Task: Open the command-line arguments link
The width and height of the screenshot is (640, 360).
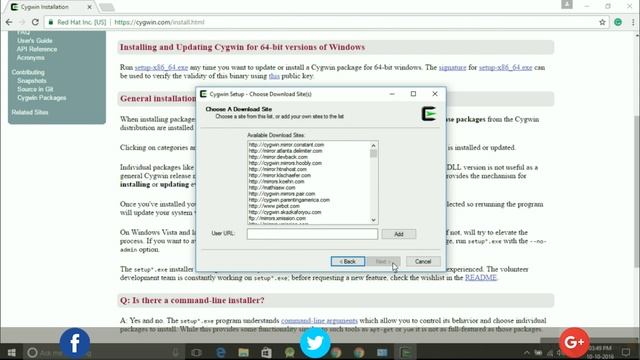Action: coord(319,320)
